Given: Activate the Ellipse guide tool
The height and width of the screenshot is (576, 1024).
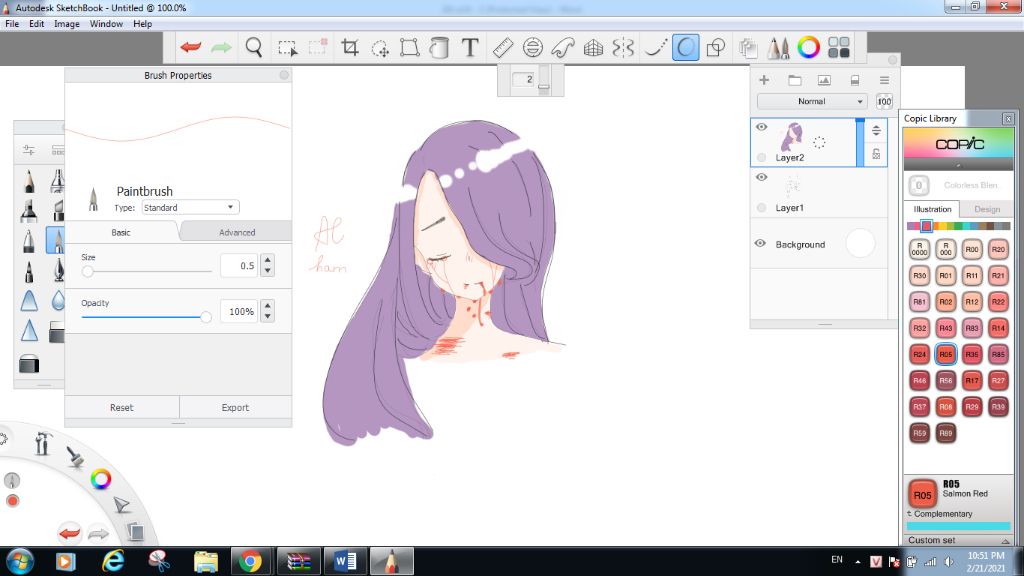Looking at the screenshot, I should 533,47.
